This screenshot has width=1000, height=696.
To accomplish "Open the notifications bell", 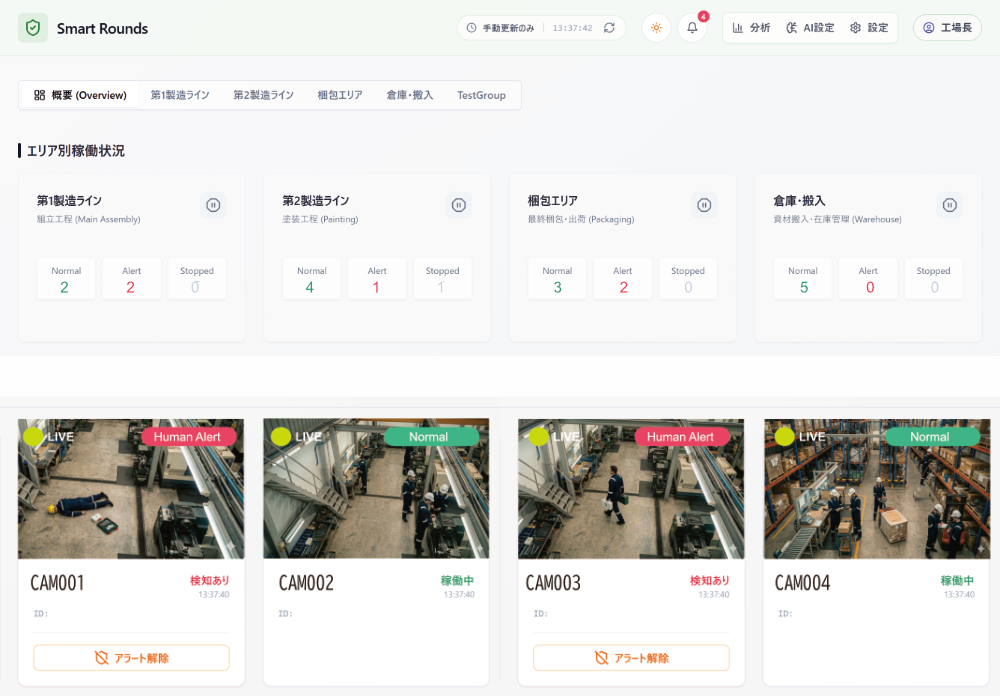I will (692, 28).
